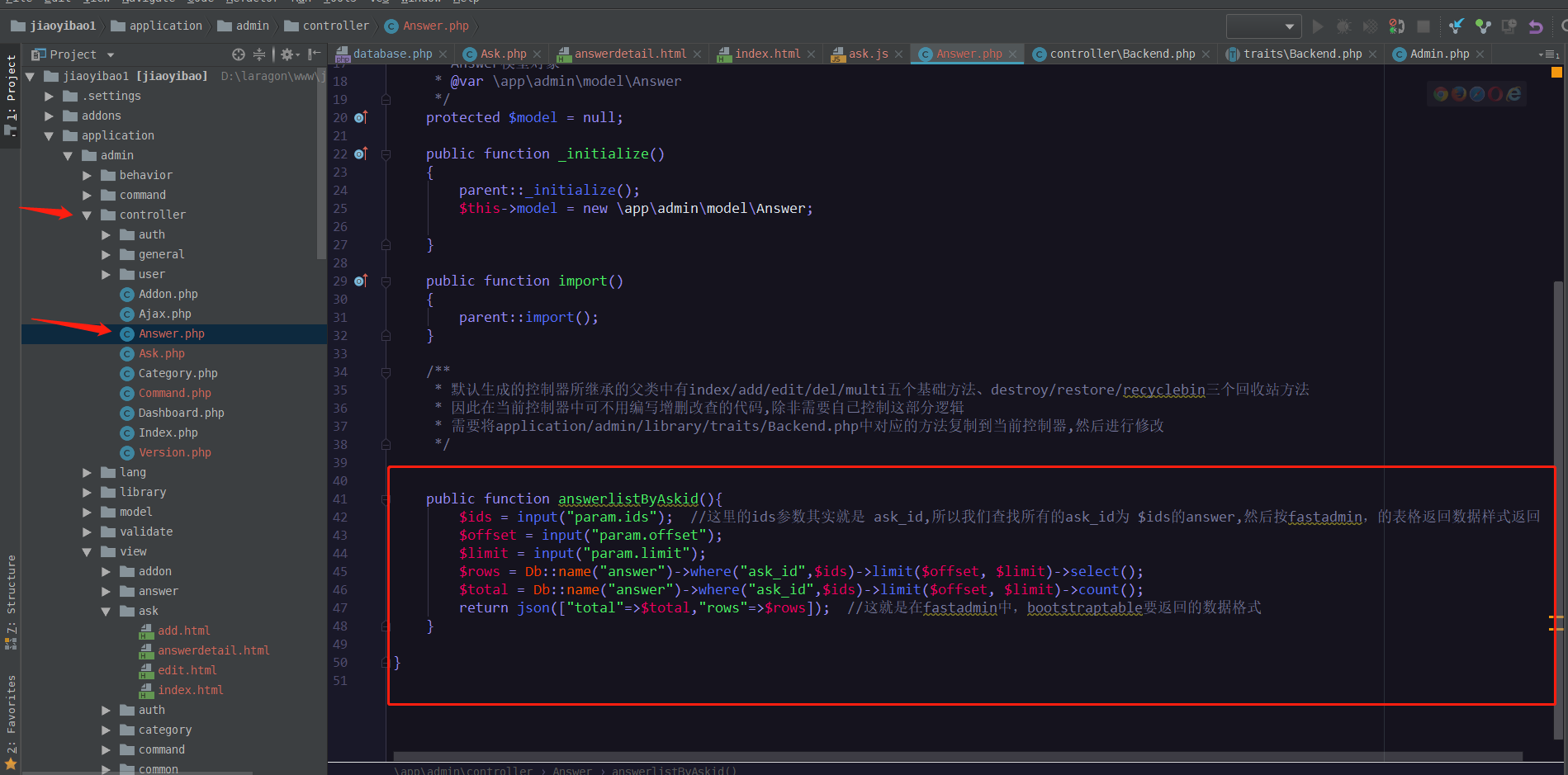Image resolution: width=1568 pixels, height=775 pixels.
Task: Click the Stop square icon
Action: coord(1424,26)
